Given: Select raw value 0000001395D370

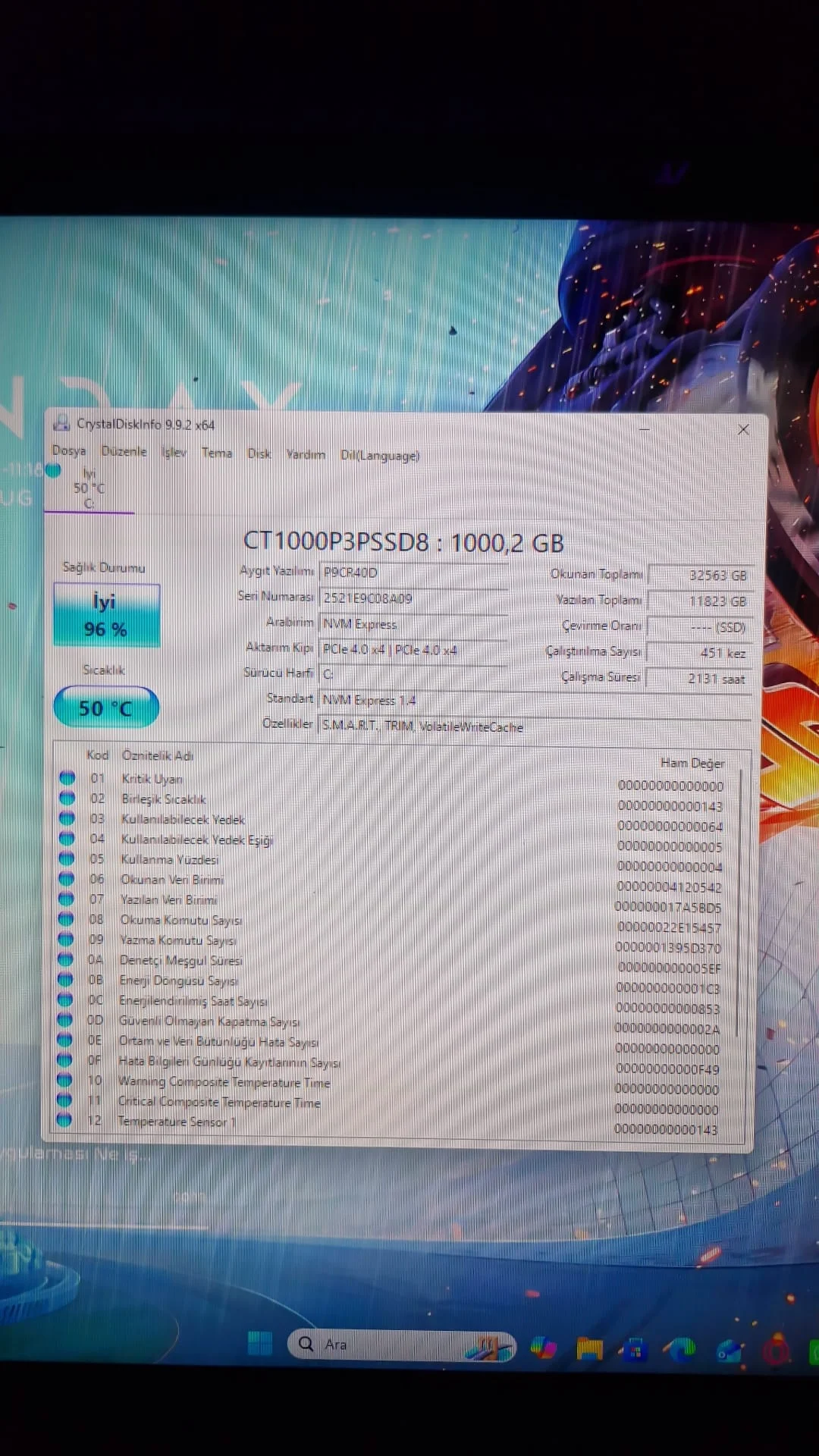Looking at the screenshot, I should click(x=668, y=948).
